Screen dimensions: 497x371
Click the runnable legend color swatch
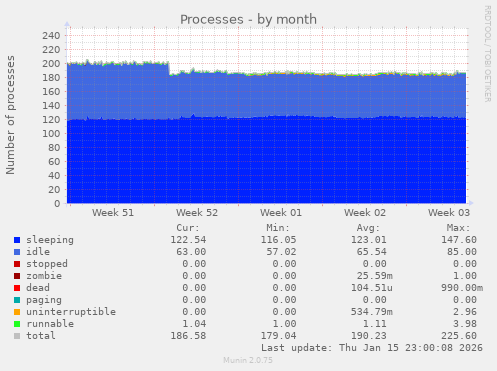click(x=17, y=324)
